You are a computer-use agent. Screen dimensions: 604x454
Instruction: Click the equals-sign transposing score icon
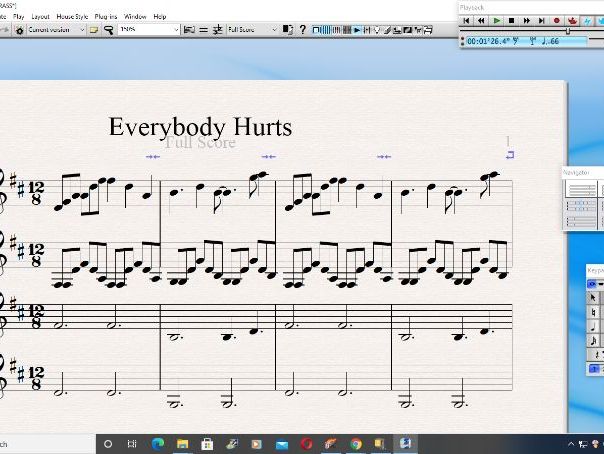point(203,30)
